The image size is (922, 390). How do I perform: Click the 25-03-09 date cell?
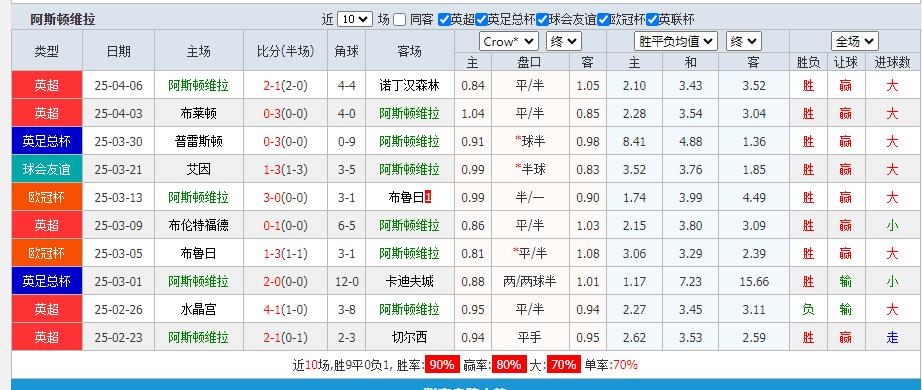coord(118,226)
